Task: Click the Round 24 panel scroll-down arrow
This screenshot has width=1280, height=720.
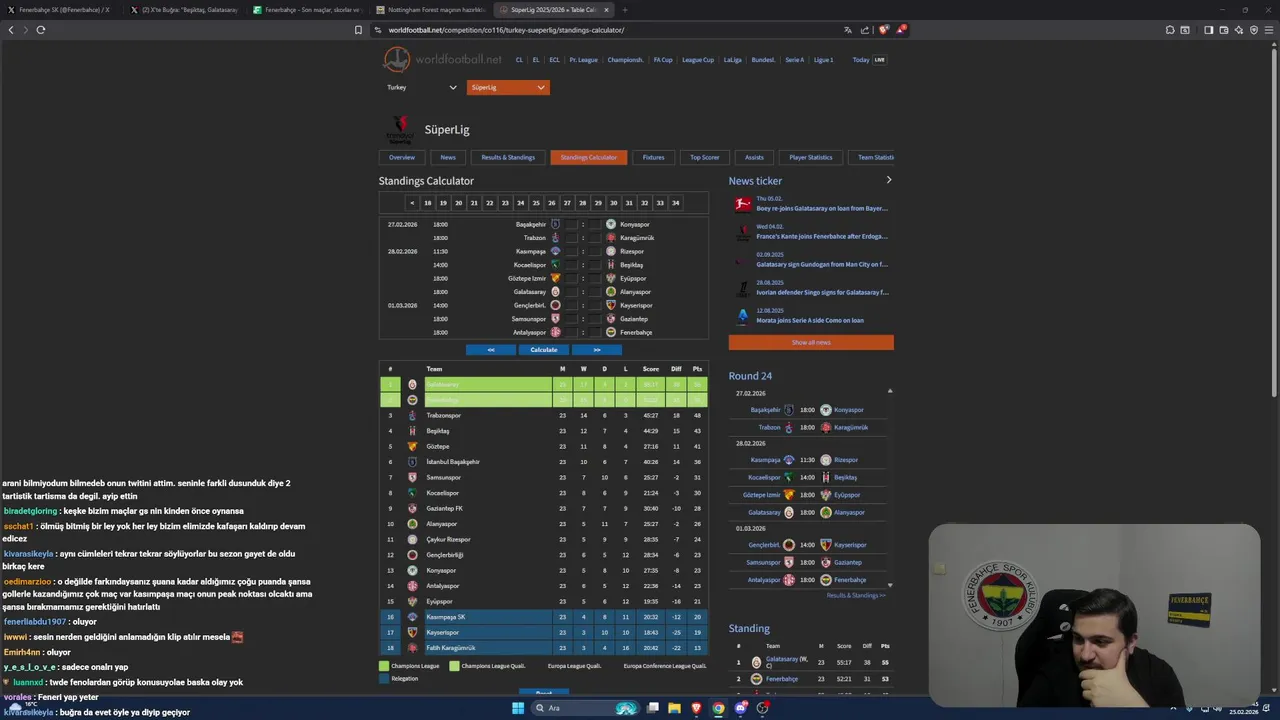Action: 890,585
